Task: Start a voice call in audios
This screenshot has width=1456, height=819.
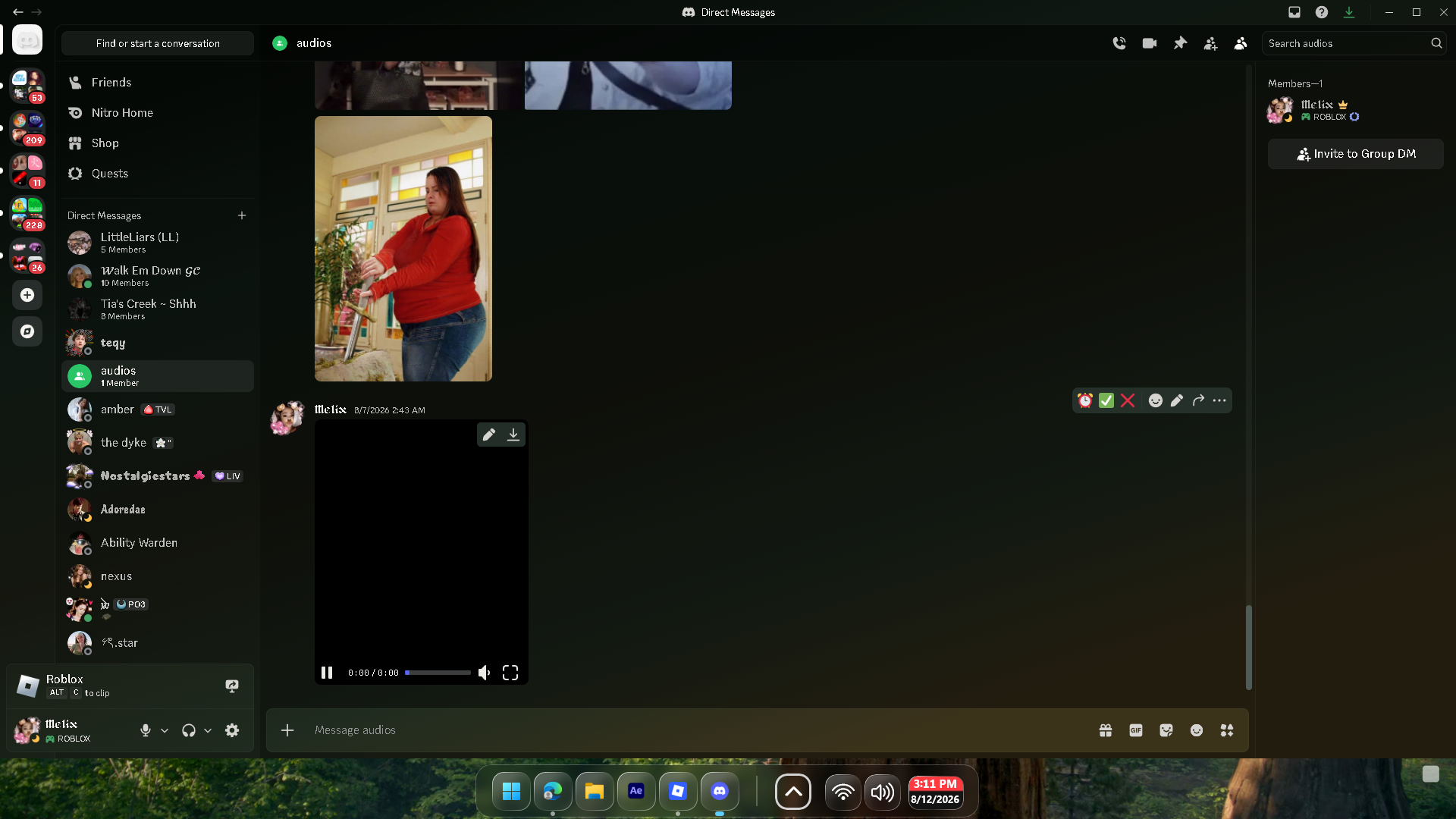Action: click(x=1119, y=43)
